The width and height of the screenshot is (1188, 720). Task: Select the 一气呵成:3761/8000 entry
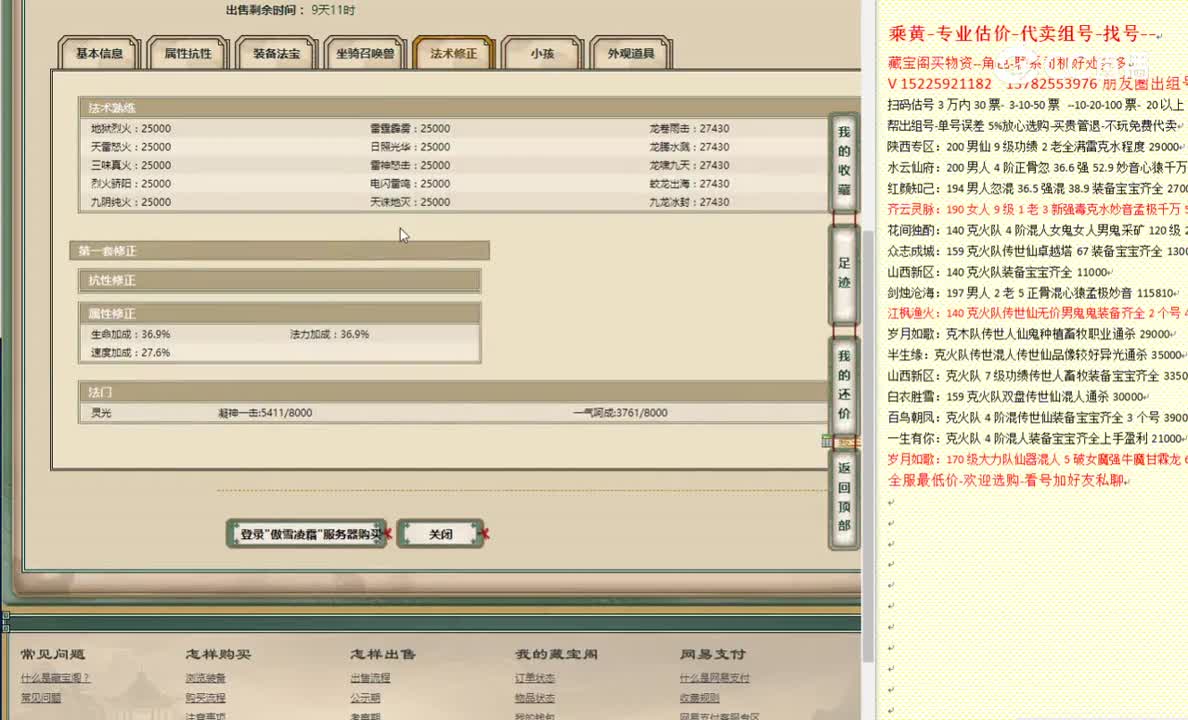[621, 413]
